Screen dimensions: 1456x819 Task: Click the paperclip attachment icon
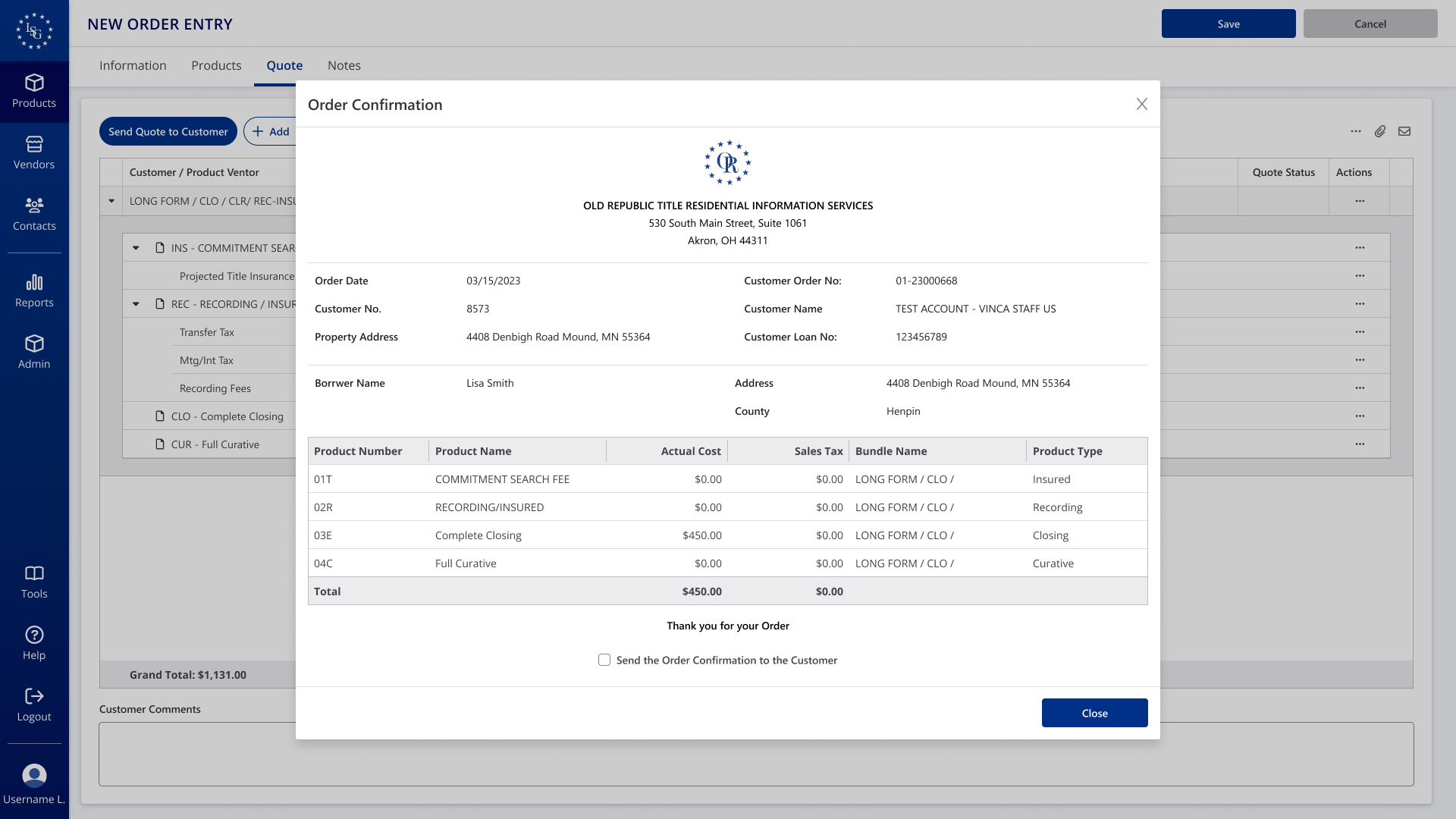(x=1380, y=131)
